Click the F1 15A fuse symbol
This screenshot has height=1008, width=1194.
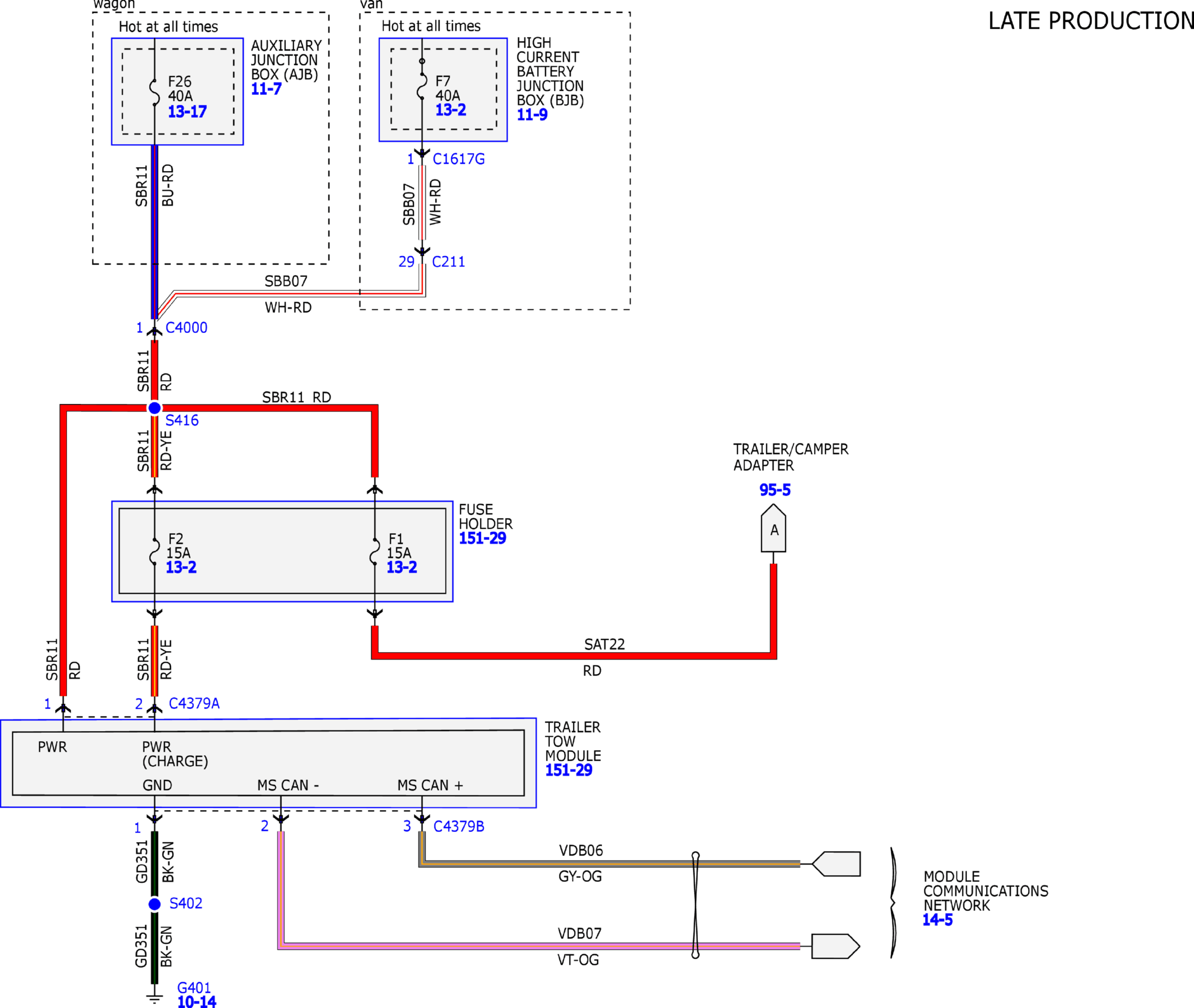[375, 552]
